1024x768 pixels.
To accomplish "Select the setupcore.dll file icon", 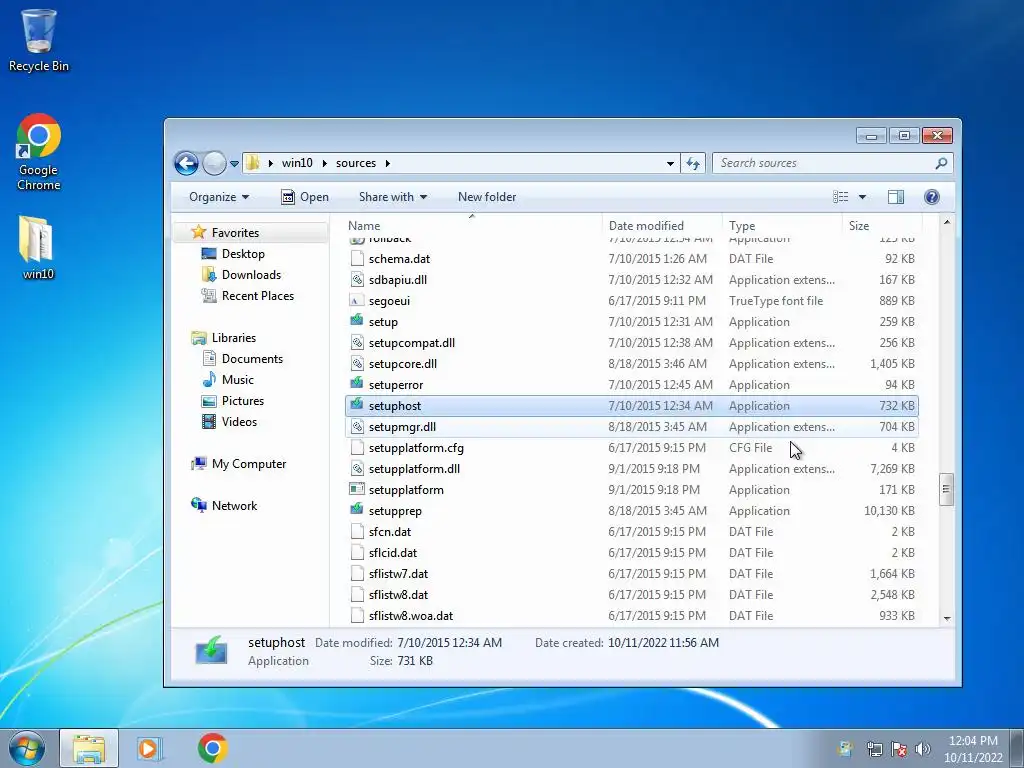I will 357,364.
